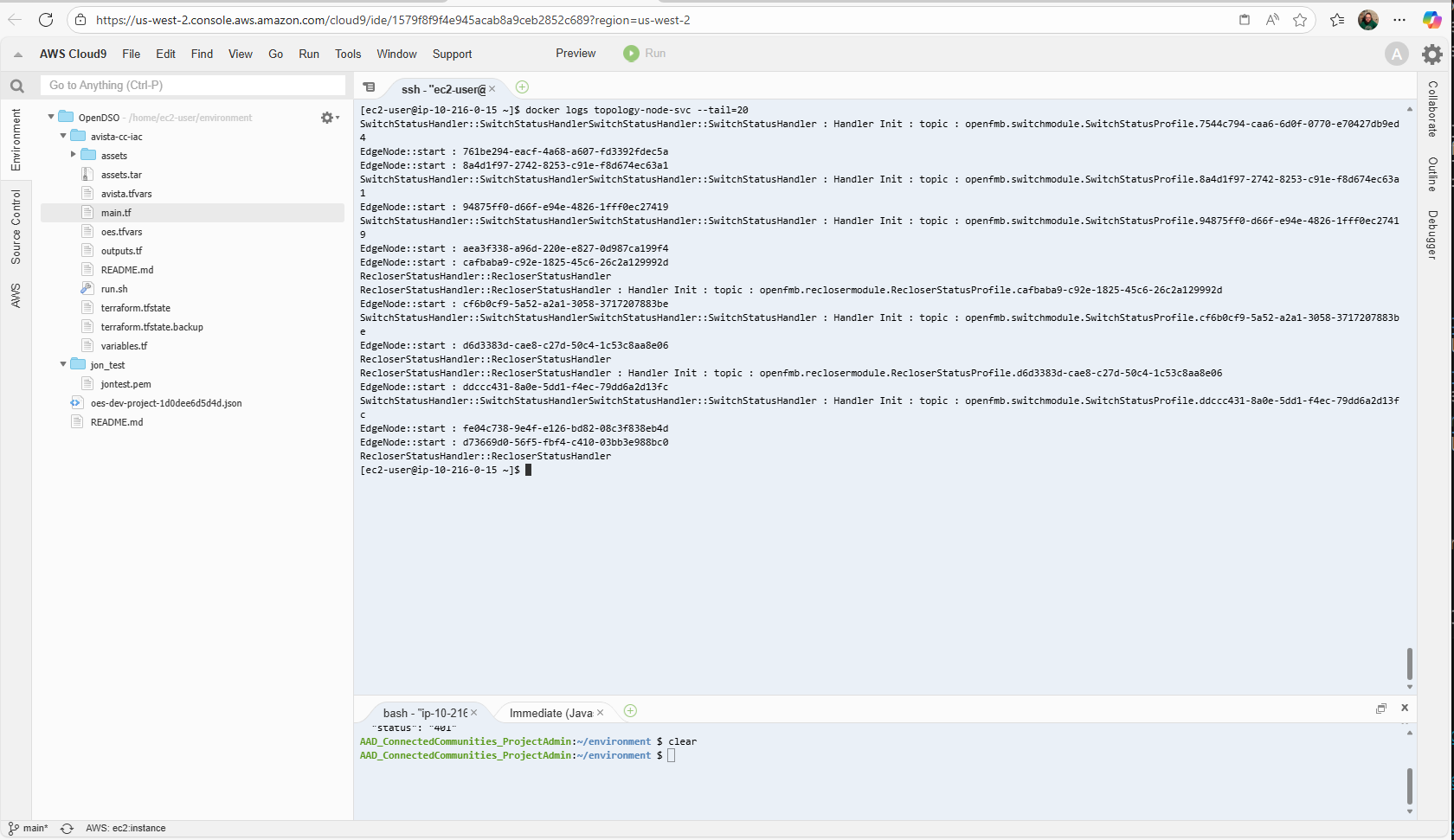Maximize the bottom console panel
The width and height of the screenshot is (1454, 840).
click(1381, 709)
